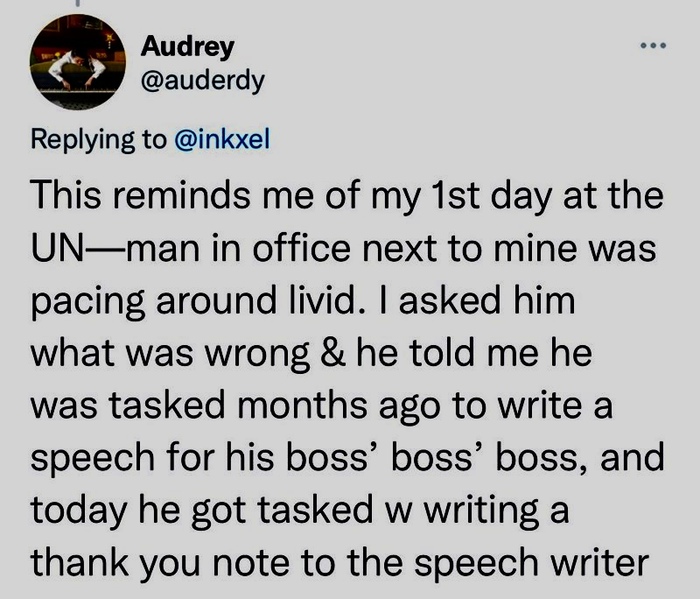Open the @auderdy handle profile
This screenshot has width=700, height=599.
point(203,81)
